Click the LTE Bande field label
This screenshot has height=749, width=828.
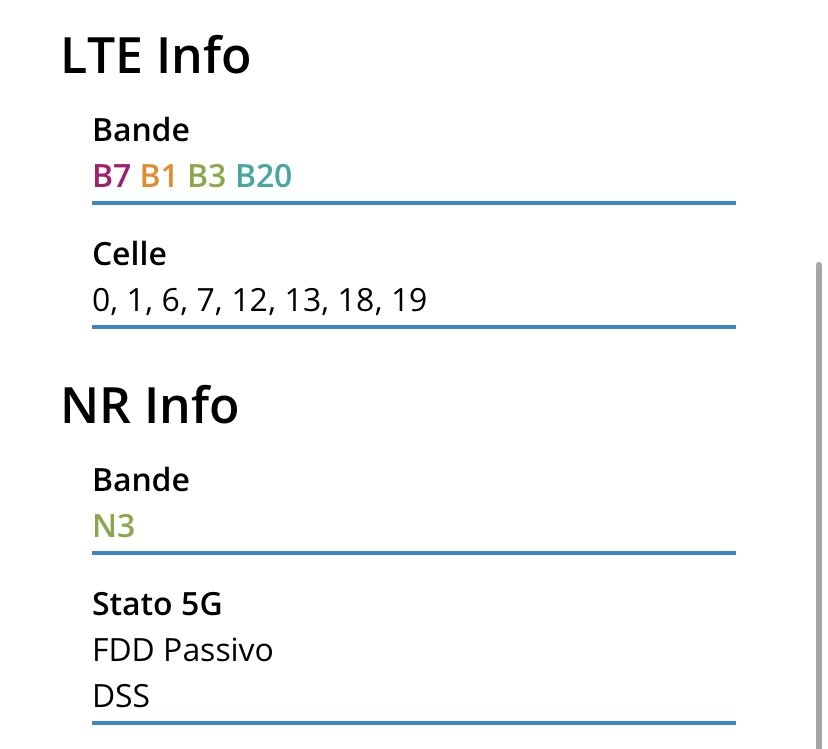[x=141, y=130]
